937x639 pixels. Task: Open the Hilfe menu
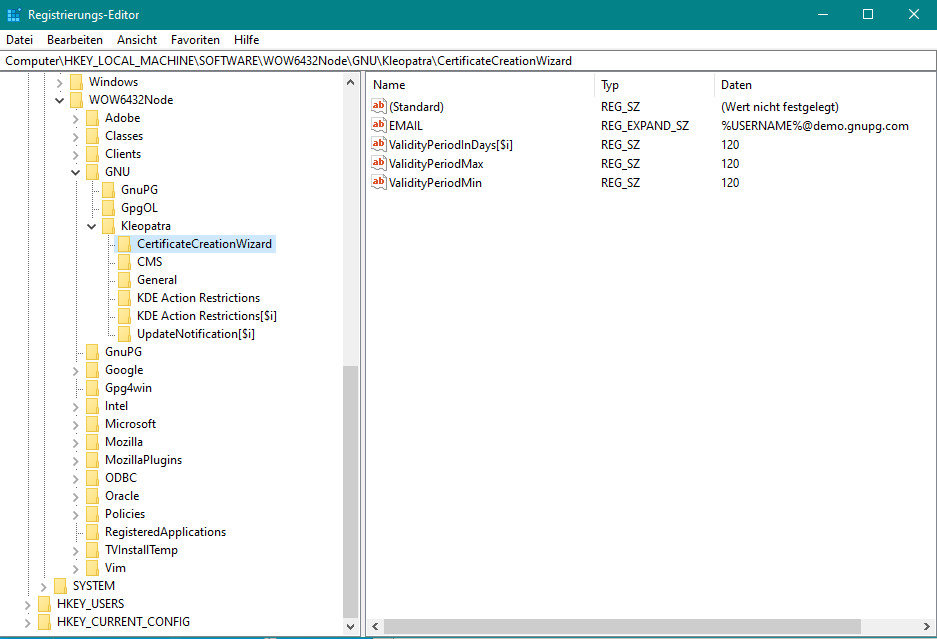point(246,40)
